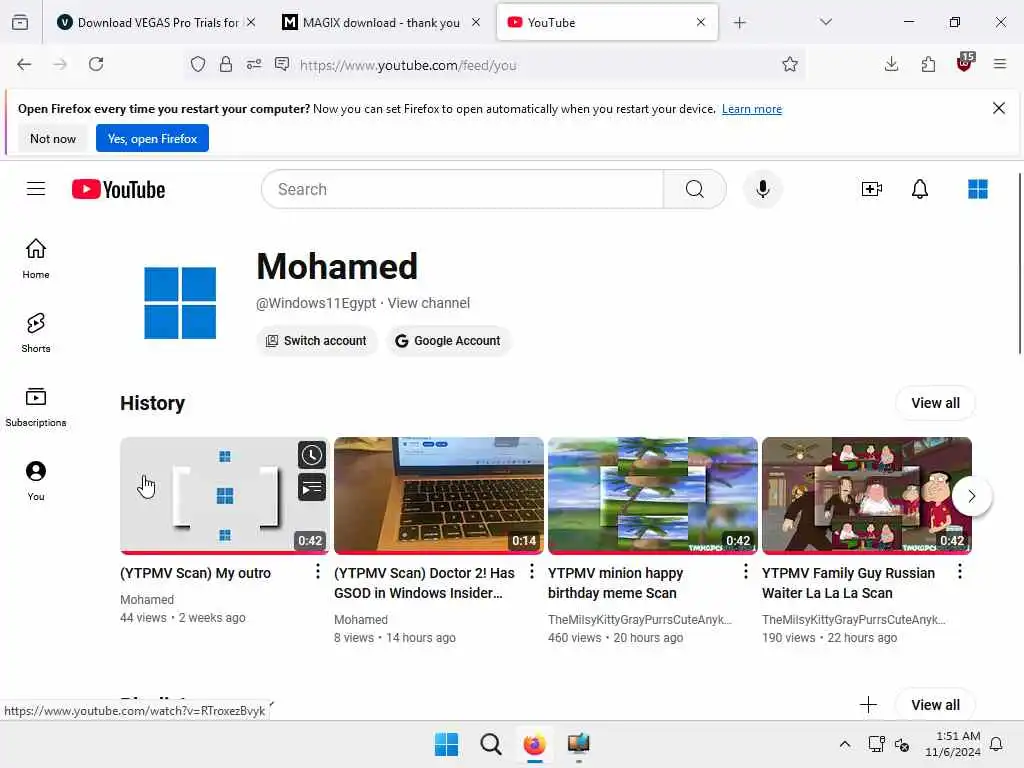Open Subscriptions in sidebar
Screen dimensions: 1024x768
pos(36,406)
